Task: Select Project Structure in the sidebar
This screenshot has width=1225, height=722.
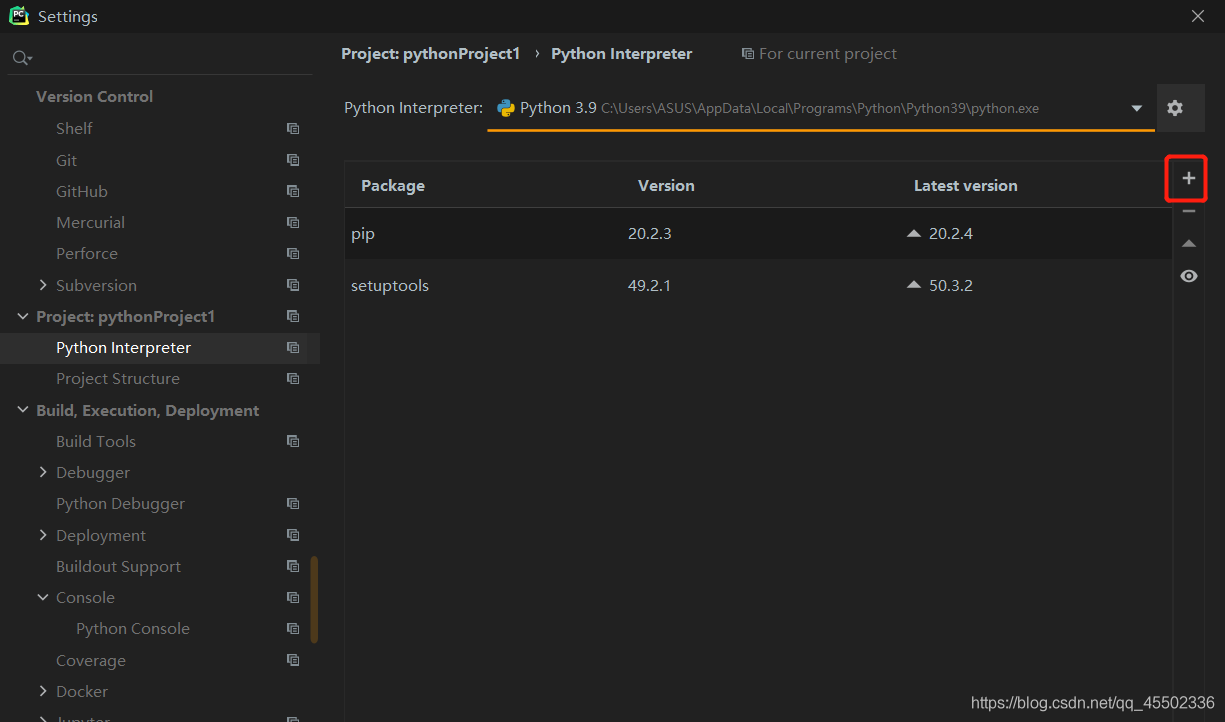Action: click(x=118, y=379)
